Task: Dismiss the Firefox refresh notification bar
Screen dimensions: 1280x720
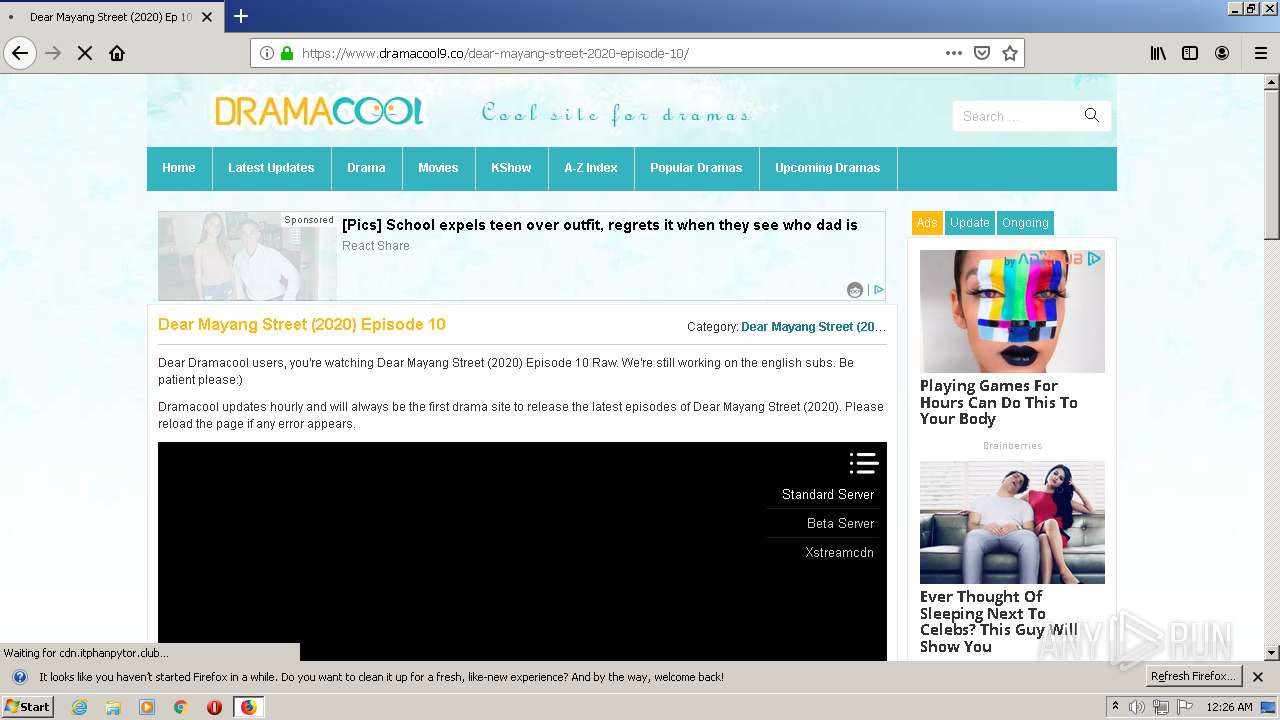Action: point(1258,677)
